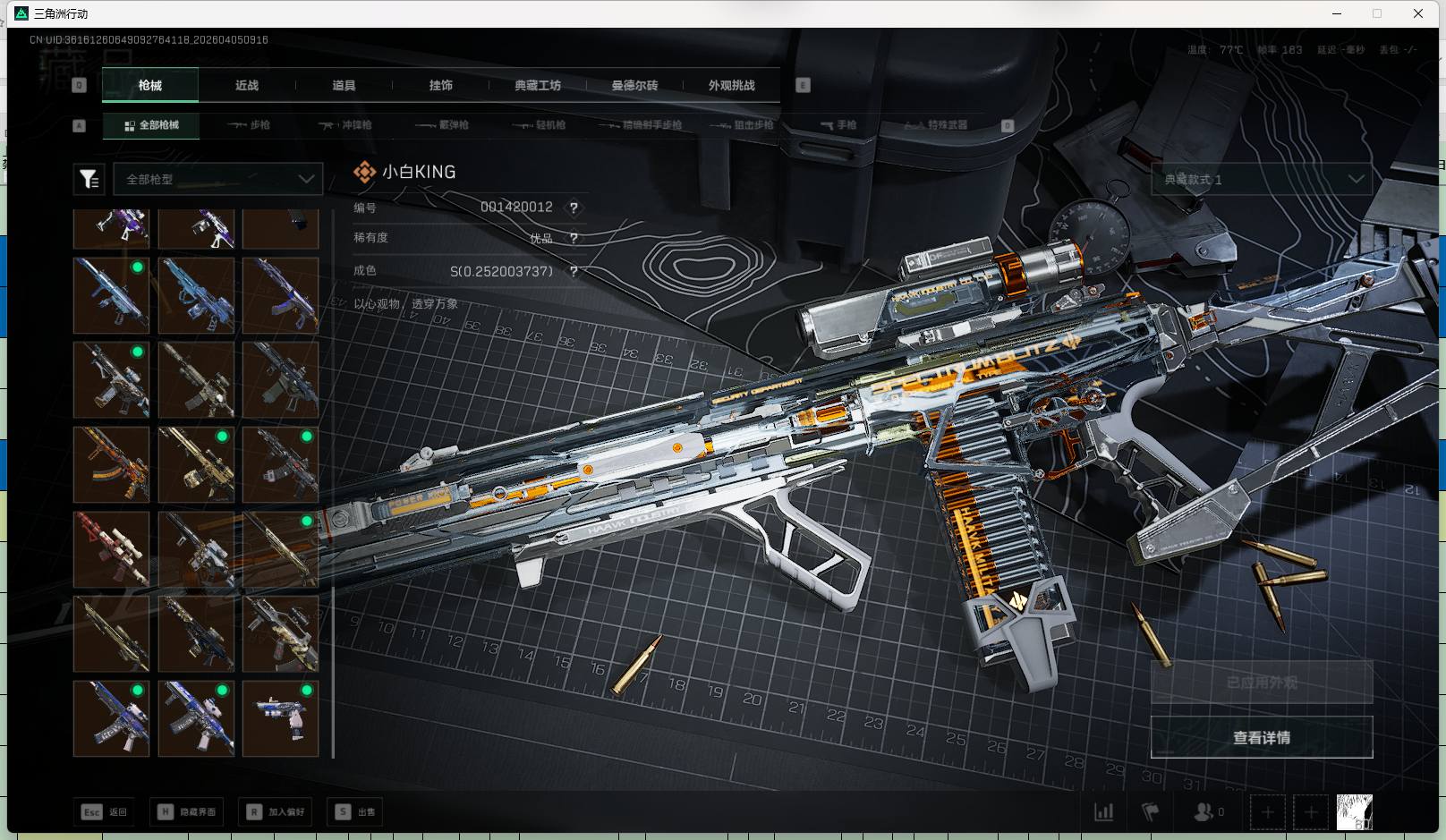Image resolution: width=1446 pixels, height=840 pixels.
Task: Click the R 加入偏好 button
Action: [276, 812]
